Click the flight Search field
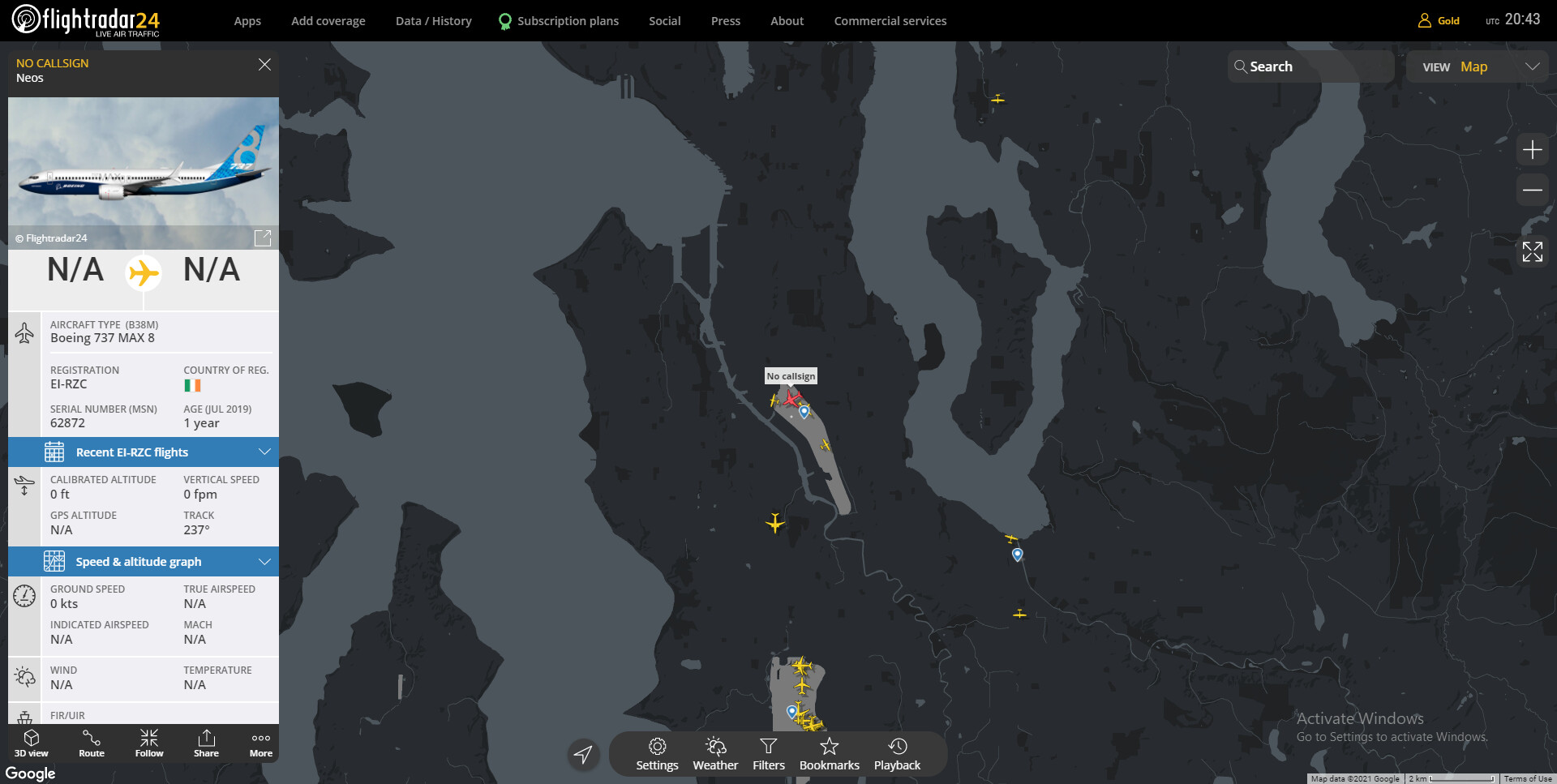Image resolution: width=1557 pixels, height=784 pixels. pyautogui.click(x=1311, y=66)
